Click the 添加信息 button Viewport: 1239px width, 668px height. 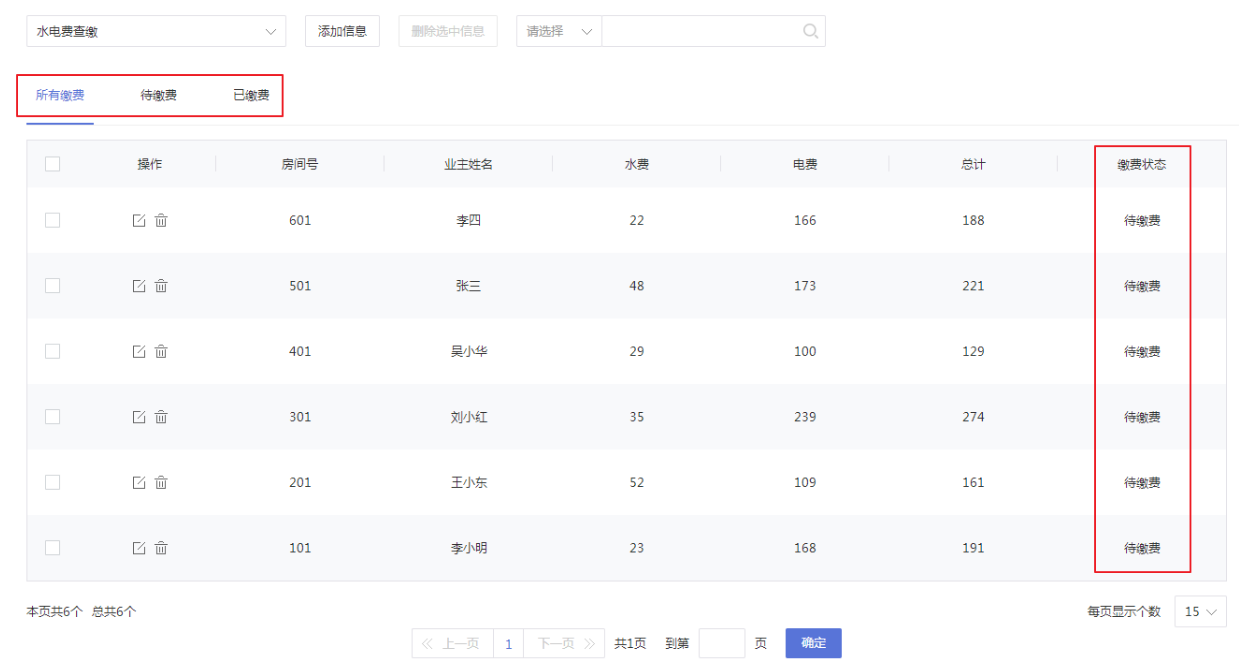click(342, 31)
